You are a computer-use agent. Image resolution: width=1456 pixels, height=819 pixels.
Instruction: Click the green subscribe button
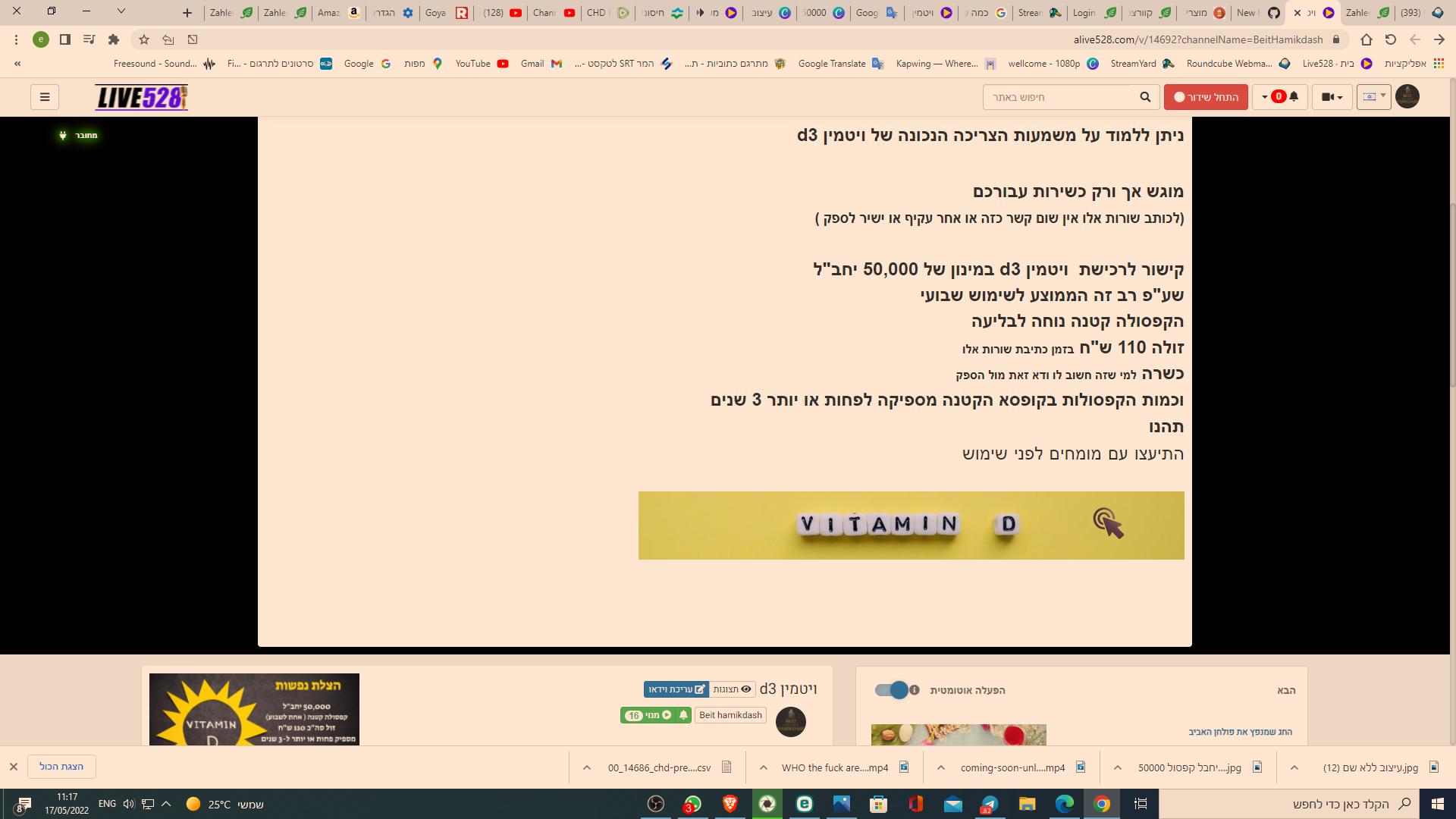(x=648, y=715)
